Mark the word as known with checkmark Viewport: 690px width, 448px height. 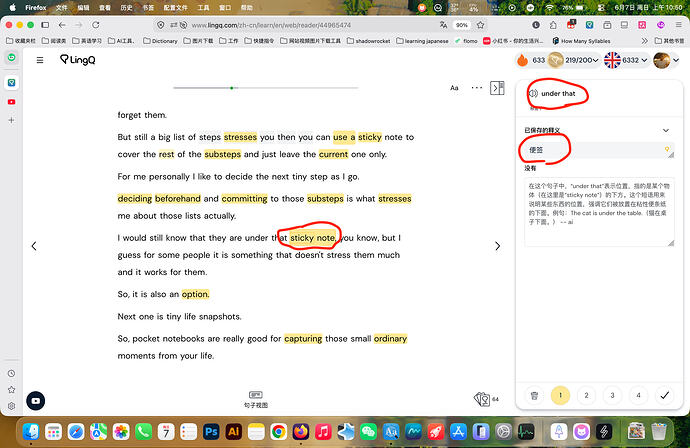[664, 395]
